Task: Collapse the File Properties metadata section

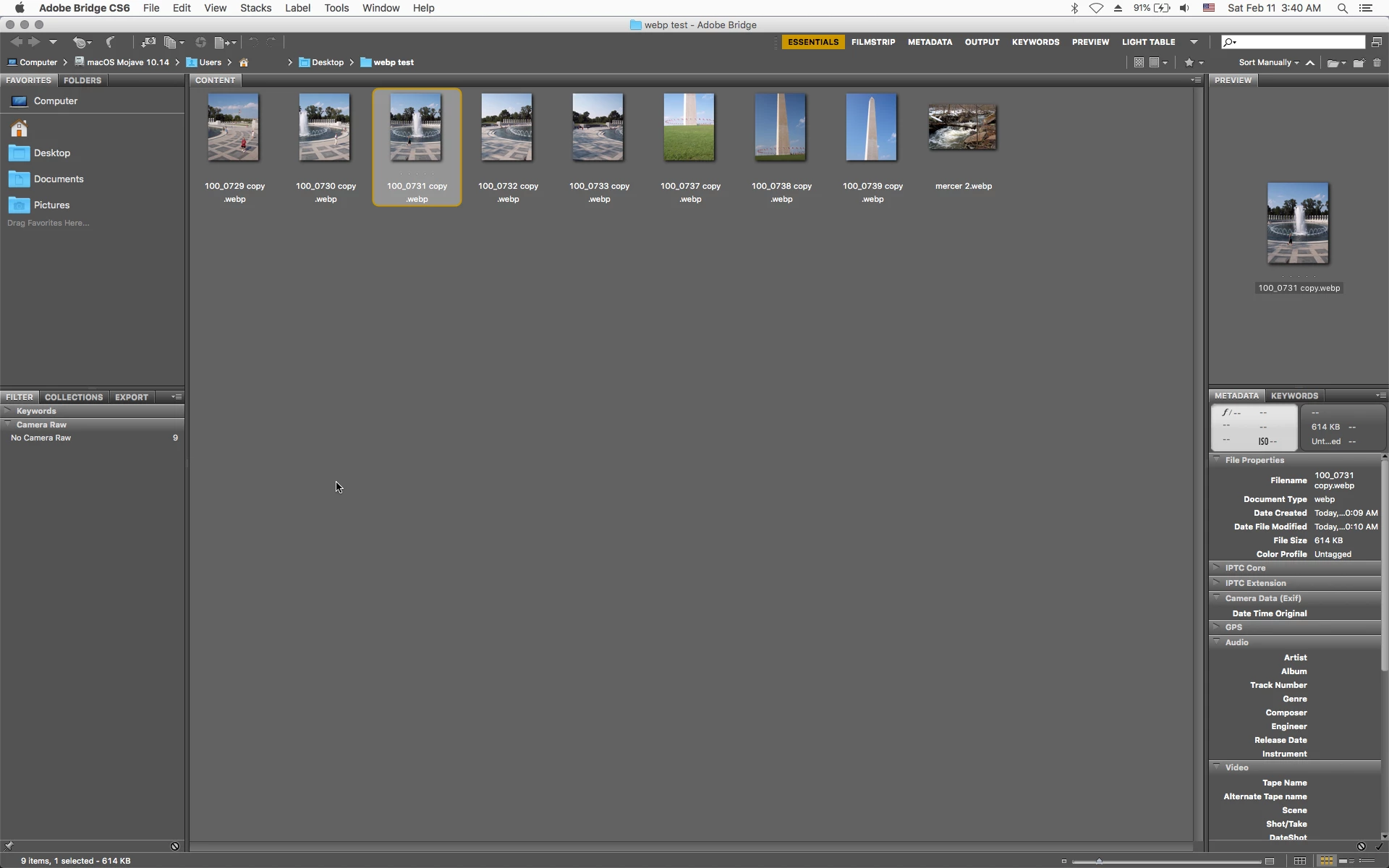Action: pos(1217,460)
